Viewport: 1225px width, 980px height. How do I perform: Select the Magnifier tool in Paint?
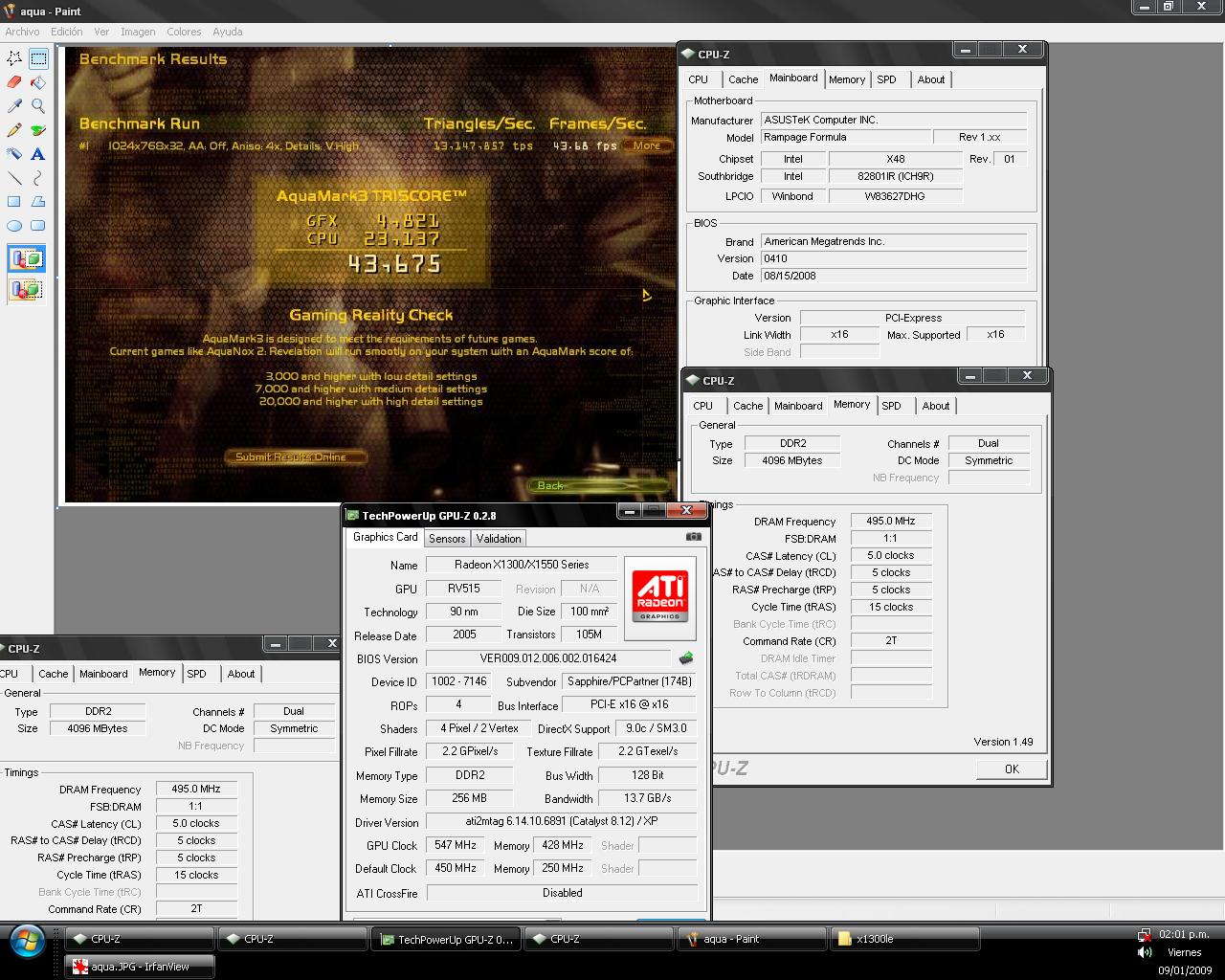[38, 106]
